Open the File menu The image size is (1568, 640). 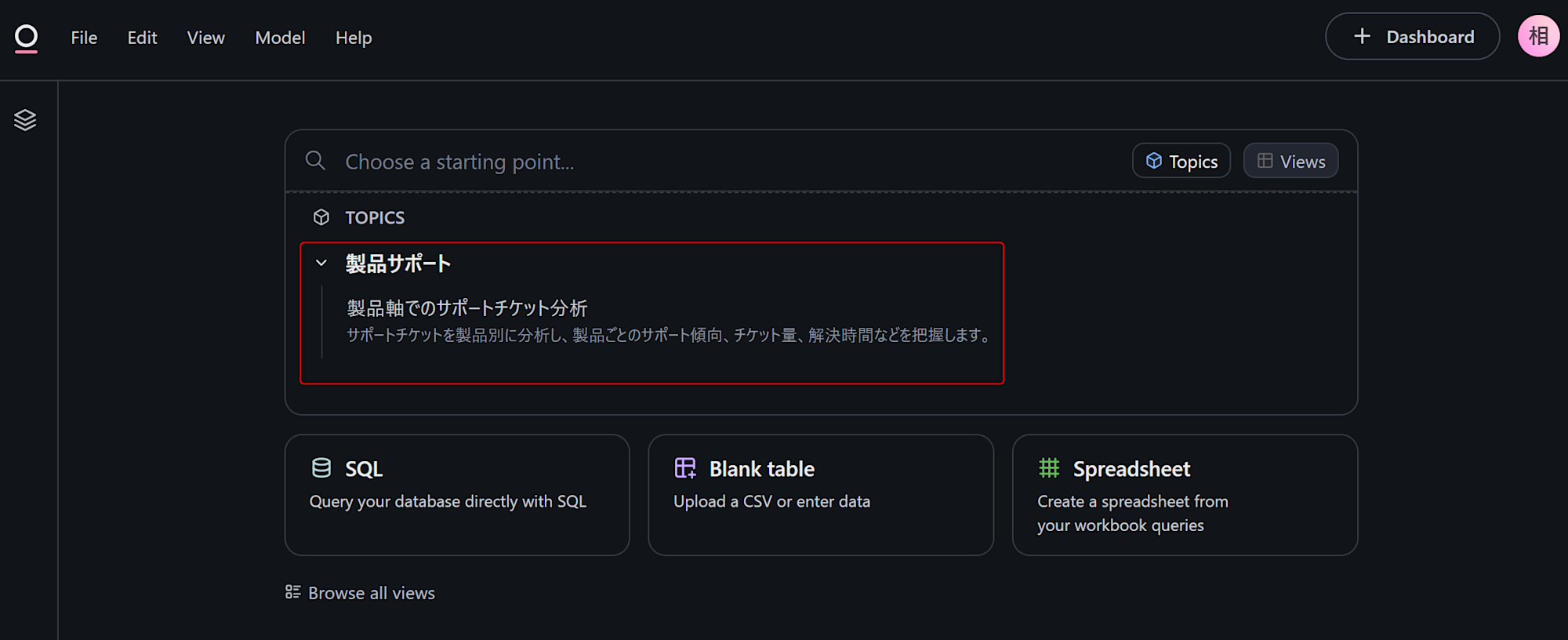(84, 38)
